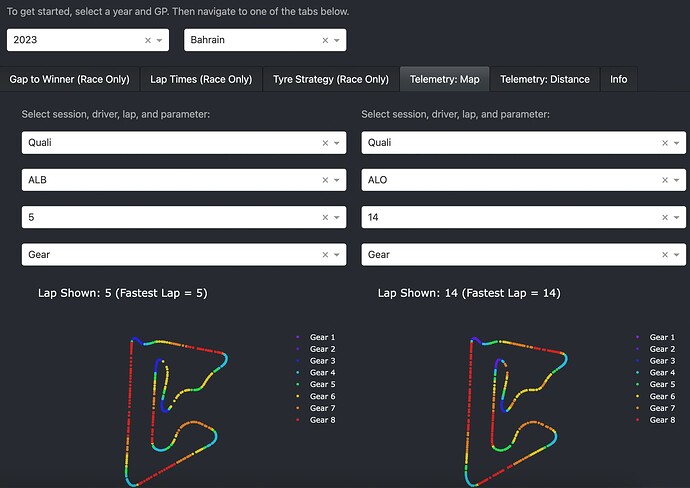Screen dimensions: 690x488
Task: Expand the ALB driver dropdown
Action: coord(337,180)
